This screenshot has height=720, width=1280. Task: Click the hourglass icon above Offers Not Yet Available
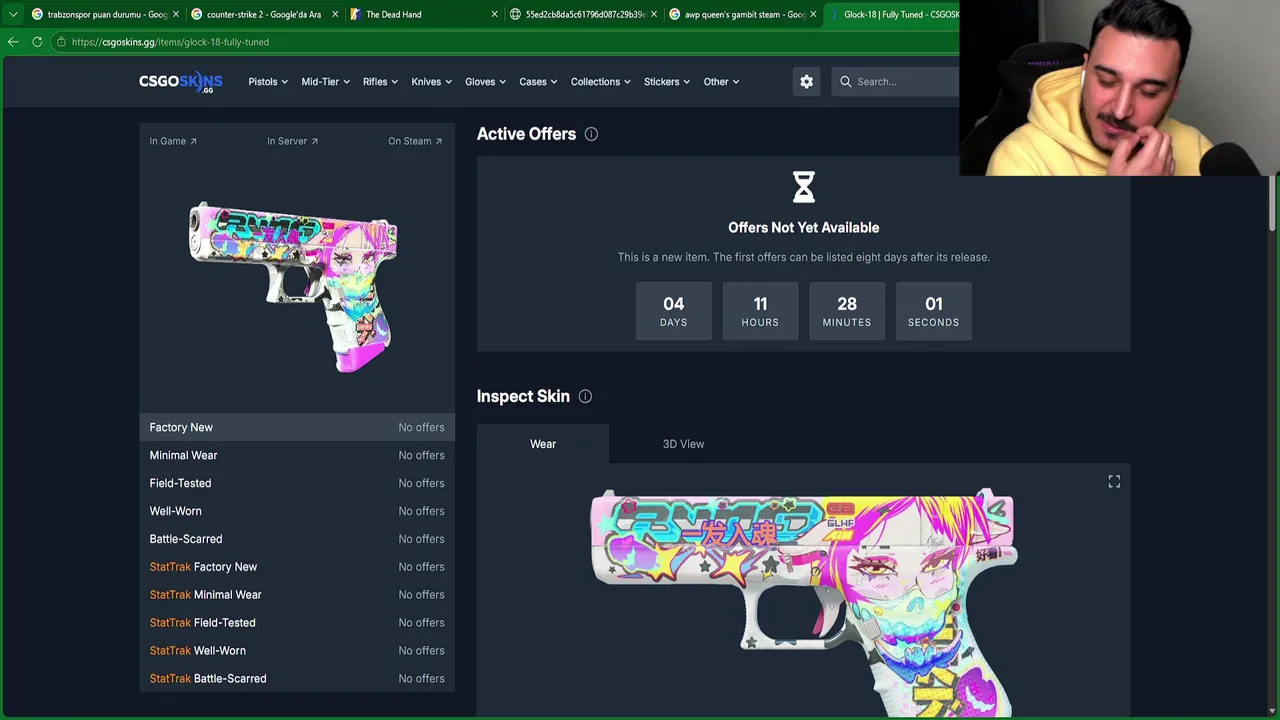click(x=804, y=187)
